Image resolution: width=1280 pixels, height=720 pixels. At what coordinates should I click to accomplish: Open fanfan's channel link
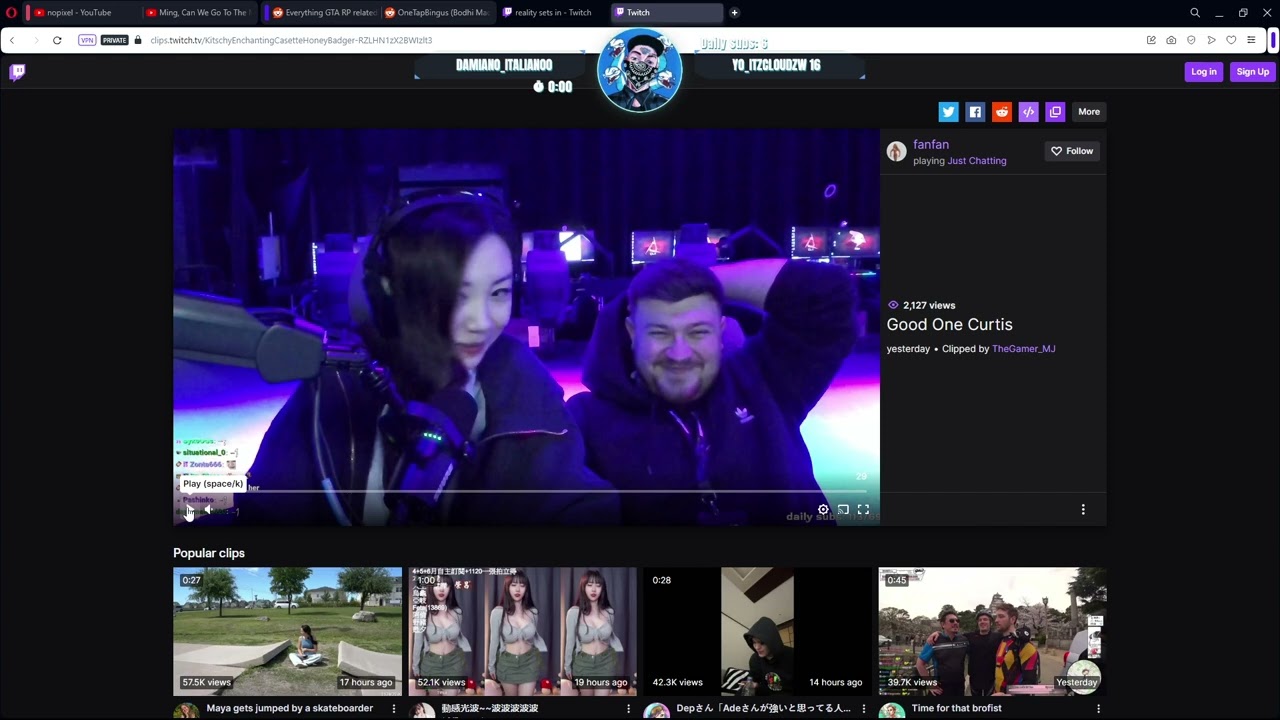tap(931, 144)
